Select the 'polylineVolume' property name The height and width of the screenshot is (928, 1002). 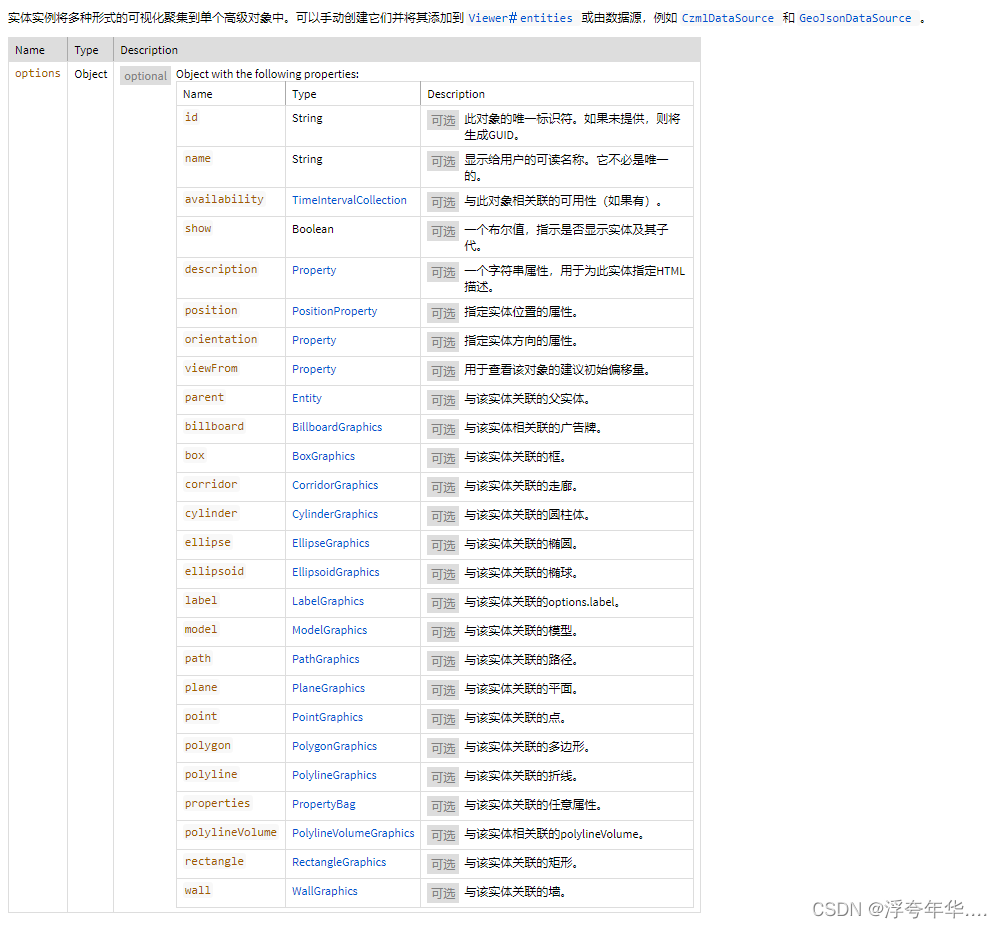click(x=231, y=833)
